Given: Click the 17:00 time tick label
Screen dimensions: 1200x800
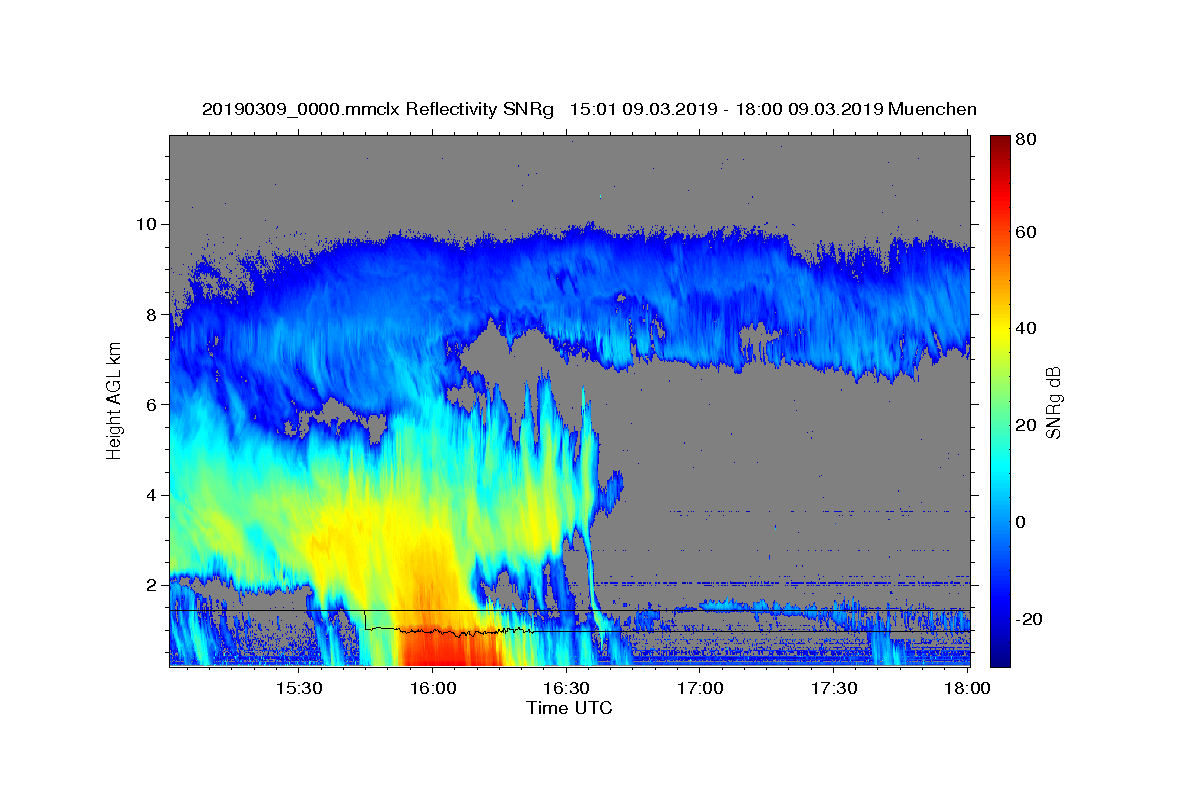Looking at the screenshot, I should [x=701, y=688].
